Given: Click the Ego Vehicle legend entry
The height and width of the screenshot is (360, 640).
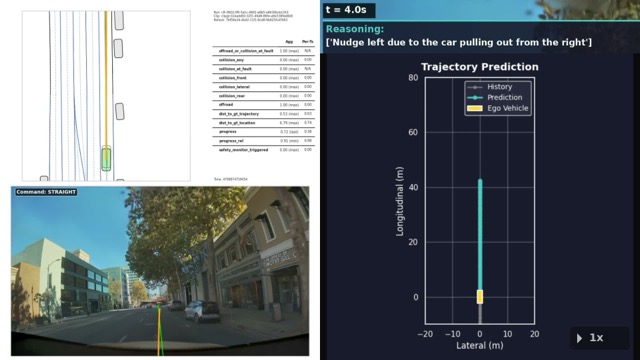Looking at the screenshot, I should (x=498, y=108).
